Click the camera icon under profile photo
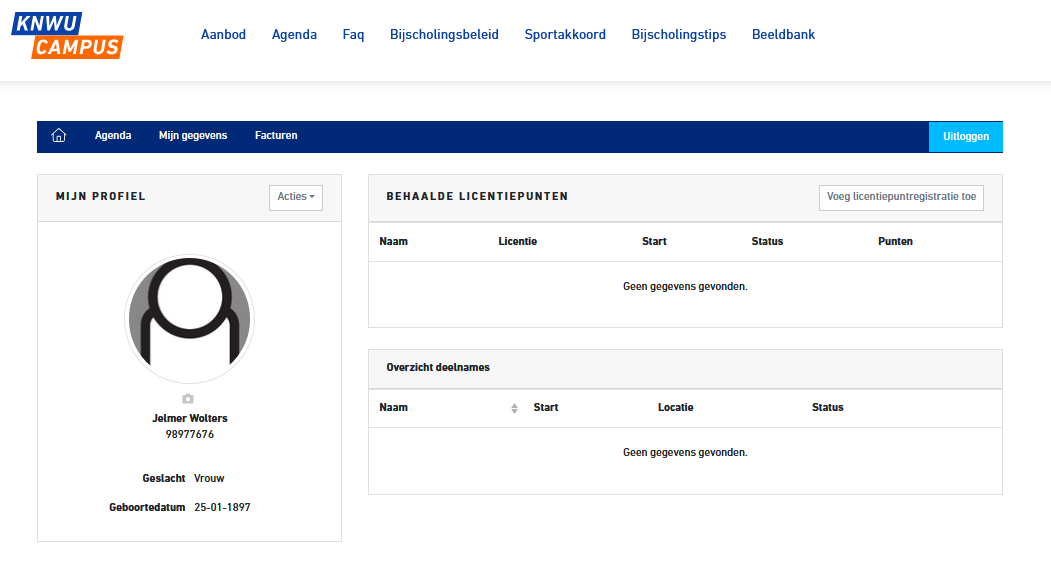 (188, 399)
